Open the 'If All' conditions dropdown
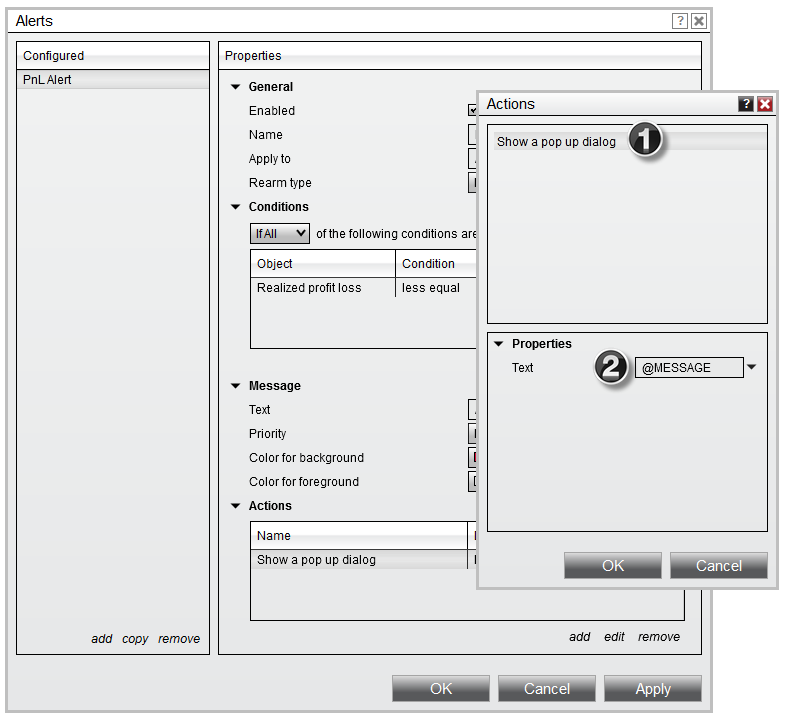Viewport: 787px width, 720px height. coord(280,234)
